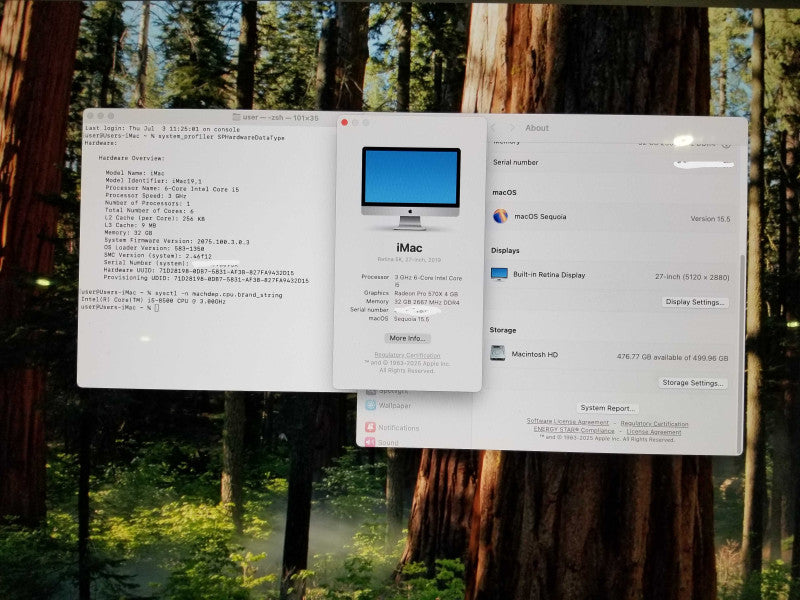Click the Terminal title bar folder icon

236,117
